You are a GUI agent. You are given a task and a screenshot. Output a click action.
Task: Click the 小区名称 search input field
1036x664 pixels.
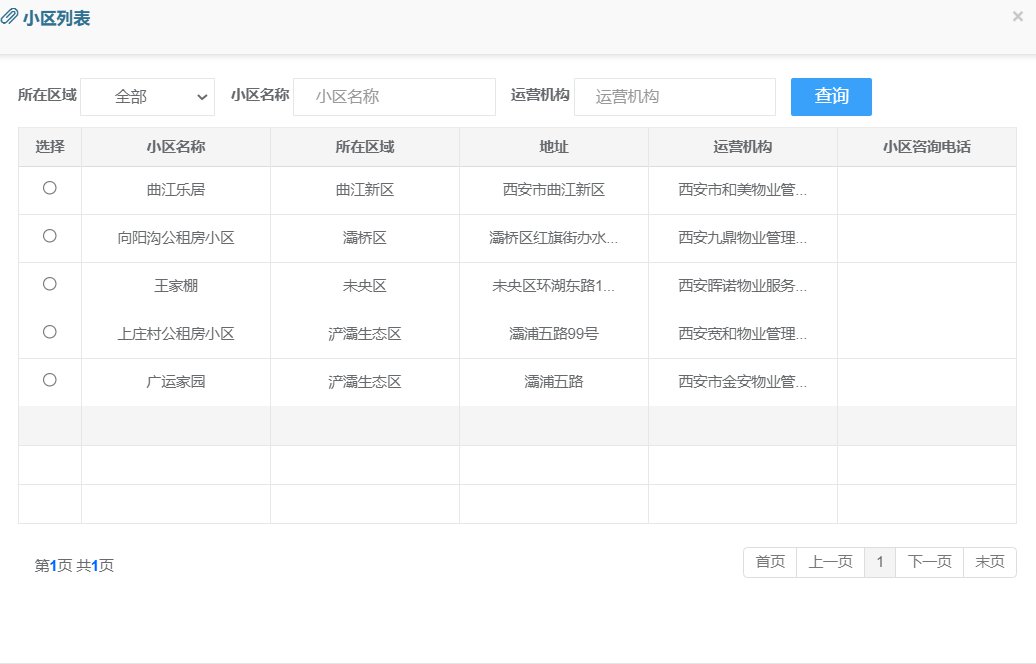tap(394, 97)
